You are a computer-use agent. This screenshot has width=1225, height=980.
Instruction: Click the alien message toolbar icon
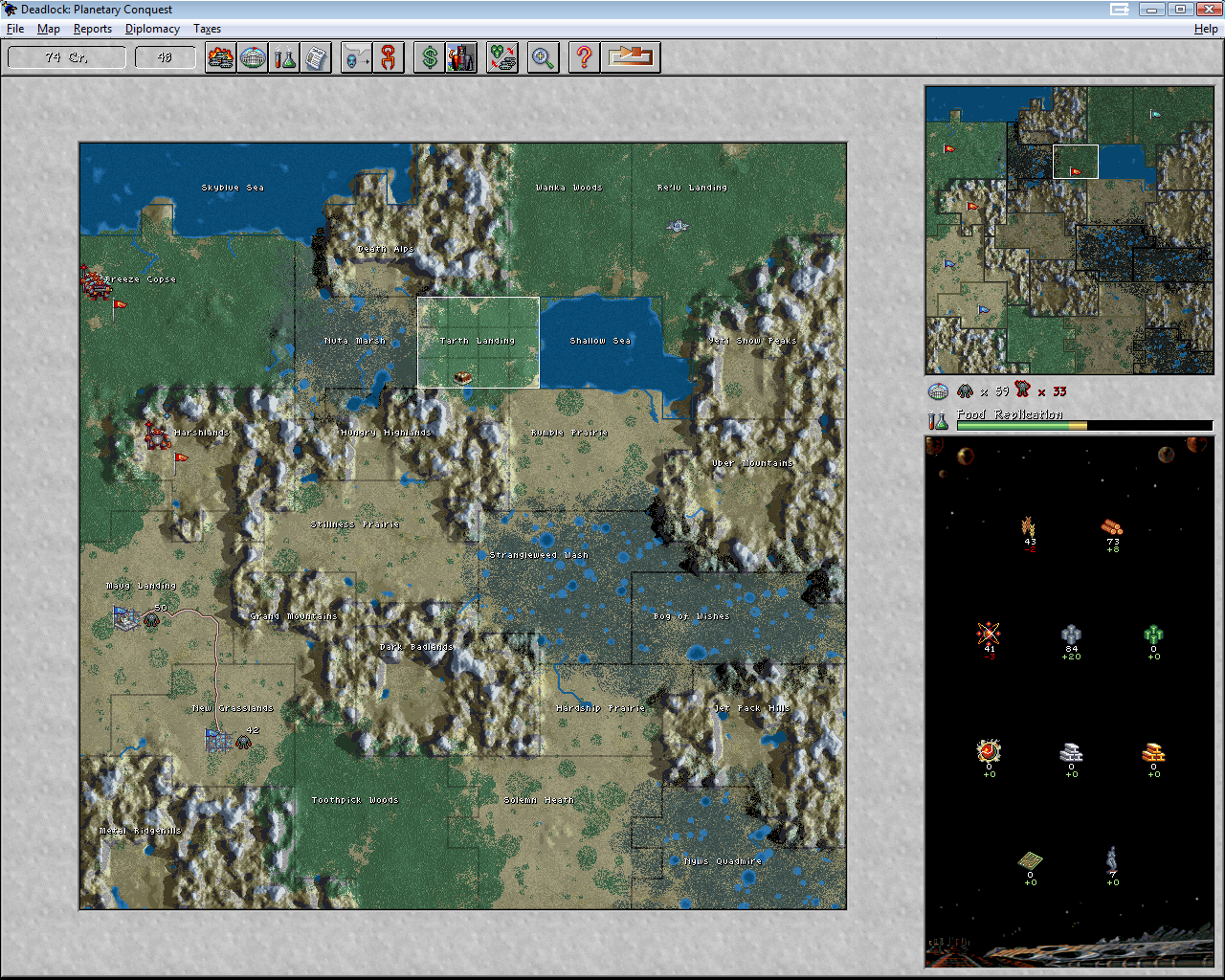click(x=356, y=57)
